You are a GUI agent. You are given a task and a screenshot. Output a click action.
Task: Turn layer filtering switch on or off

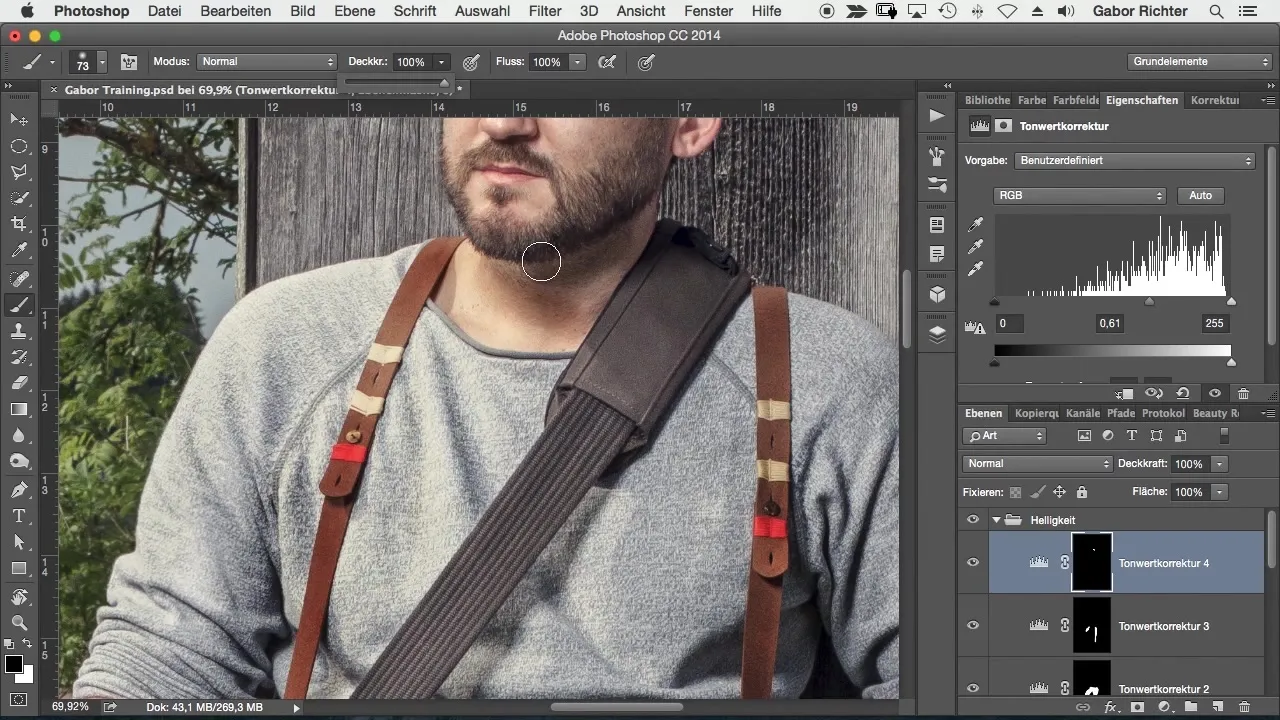pyautogui.click(x=1225, y=436)
